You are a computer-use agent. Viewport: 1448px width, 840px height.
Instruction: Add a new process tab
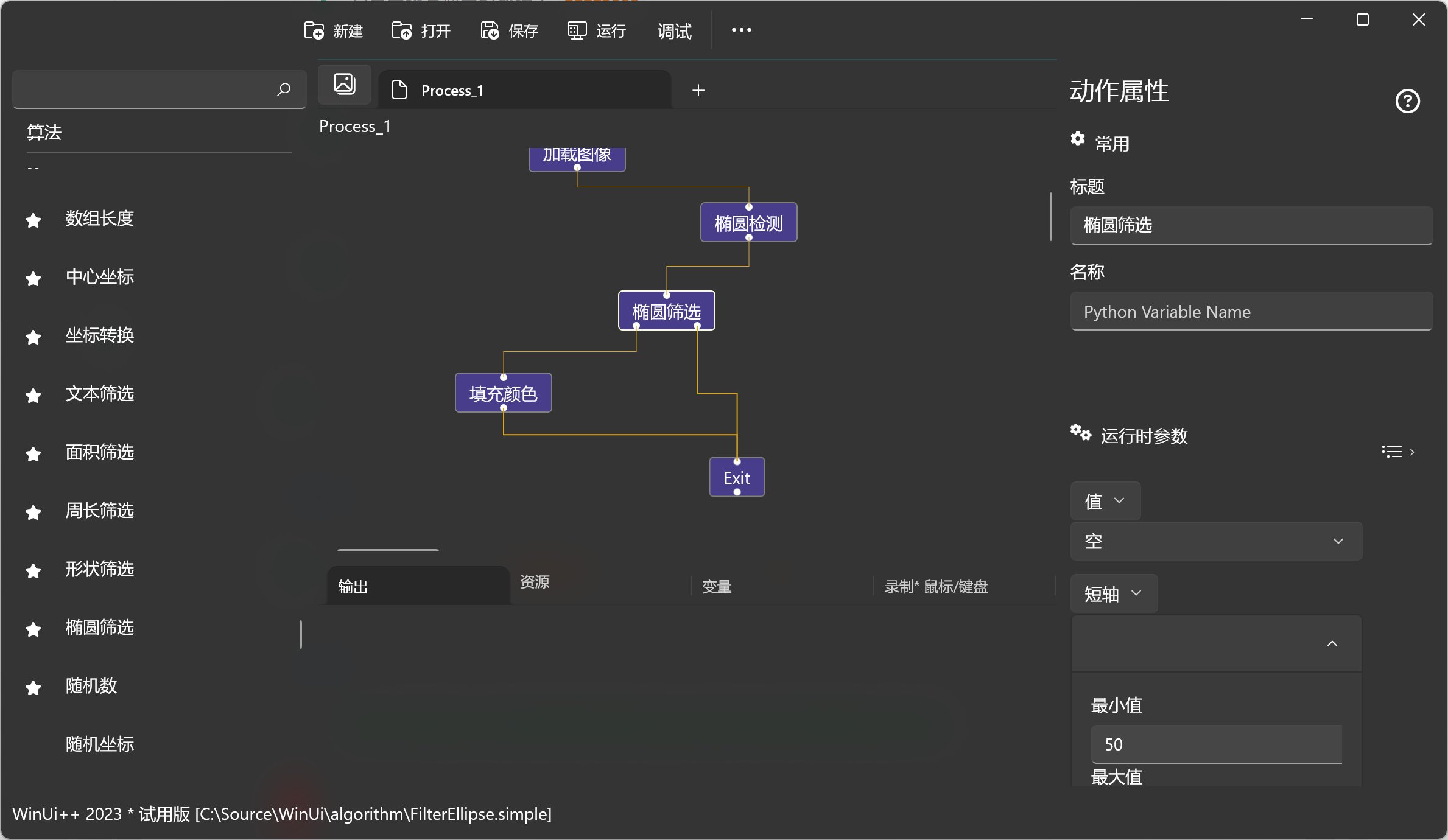click(x=698, y=90)
